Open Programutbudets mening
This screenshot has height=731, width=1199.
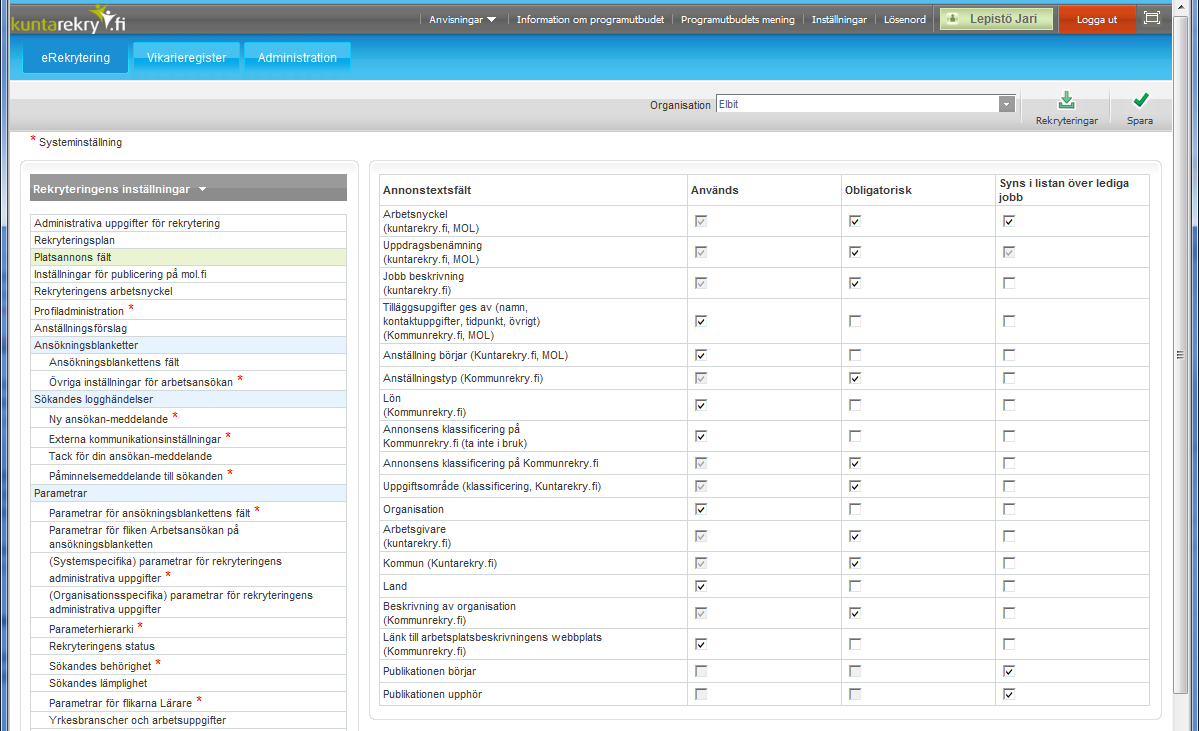point(738,20)
